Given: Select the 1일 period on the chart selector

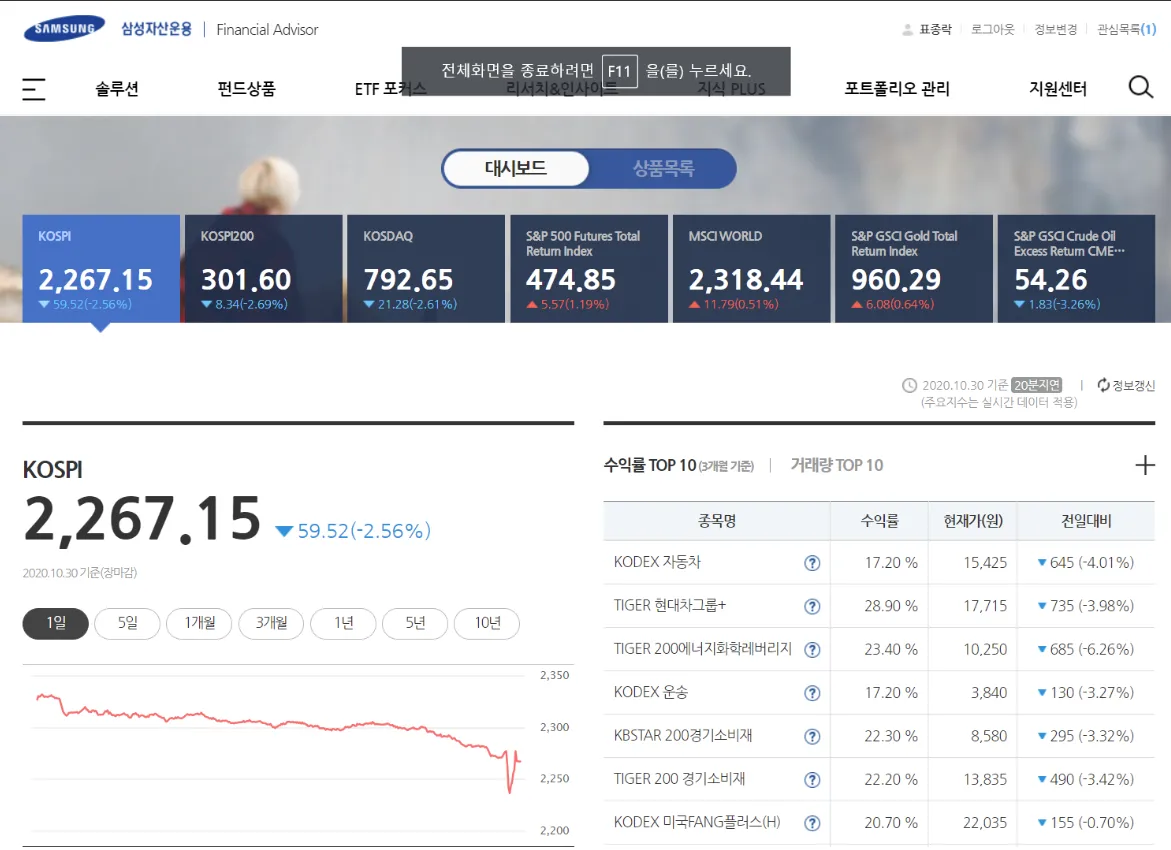Looking at the screenshot, I should pyautogui.click(x=55, y=623).
